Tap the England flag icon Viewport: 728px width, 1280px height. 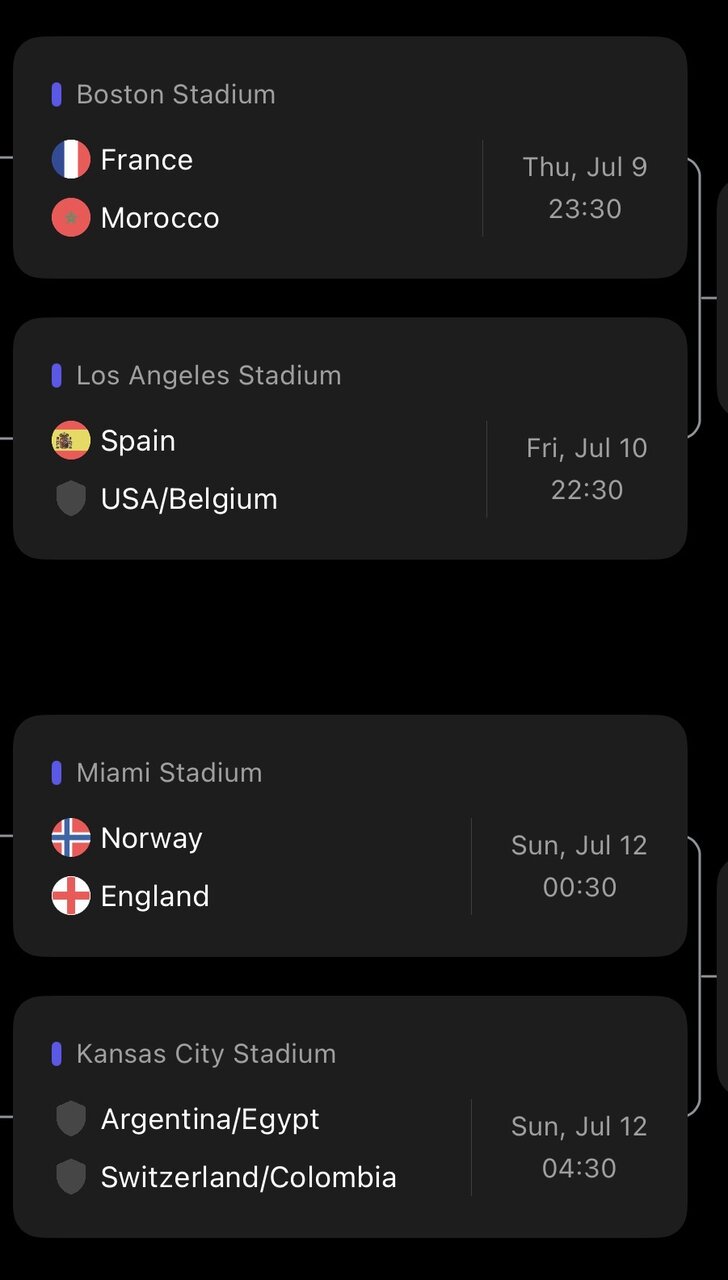pyautogui.click(x=71, y=896)
